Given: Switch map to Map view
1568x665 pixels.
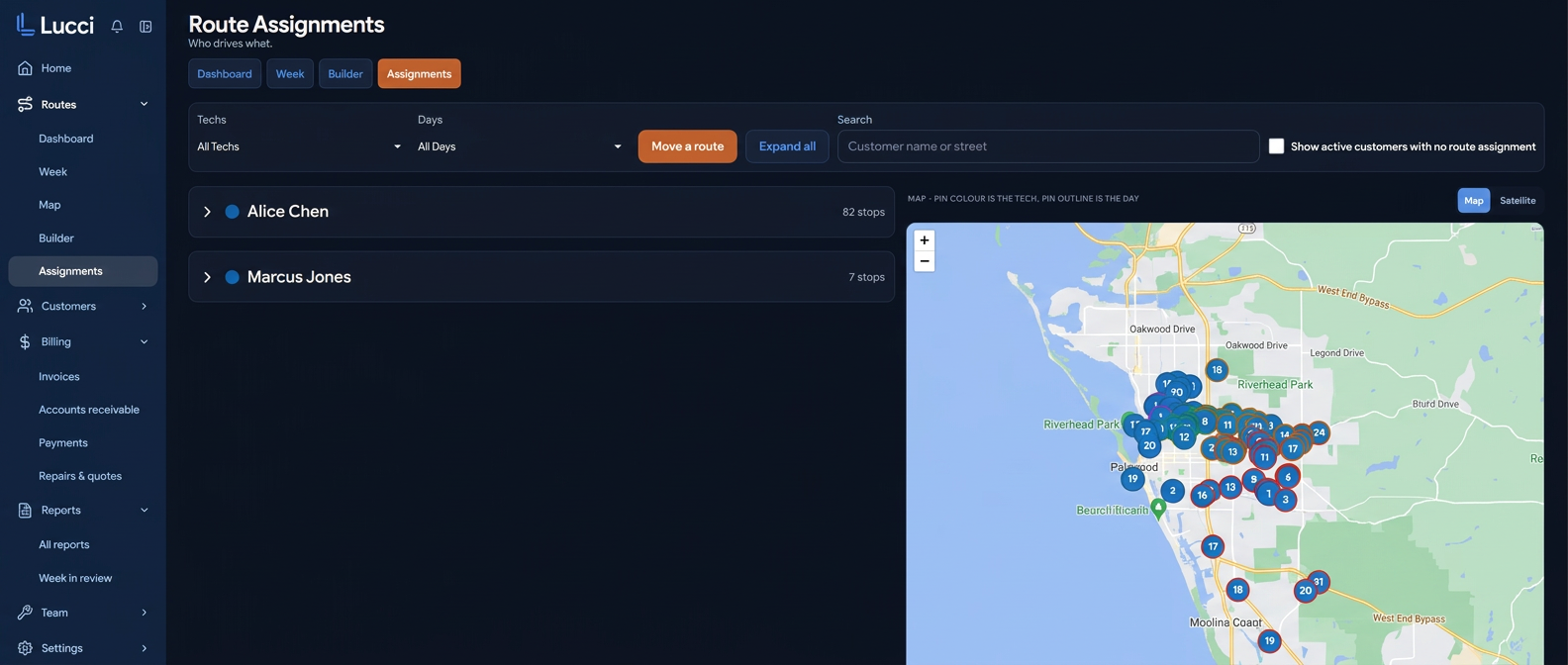Looking at the screenshot, I should [x=1474, y=200].
